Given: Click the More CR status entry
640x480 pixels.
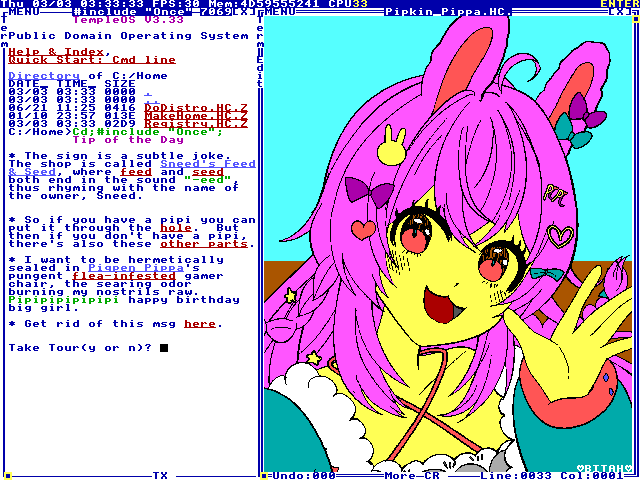Looking at the screenshot, I should pos(412,476).
